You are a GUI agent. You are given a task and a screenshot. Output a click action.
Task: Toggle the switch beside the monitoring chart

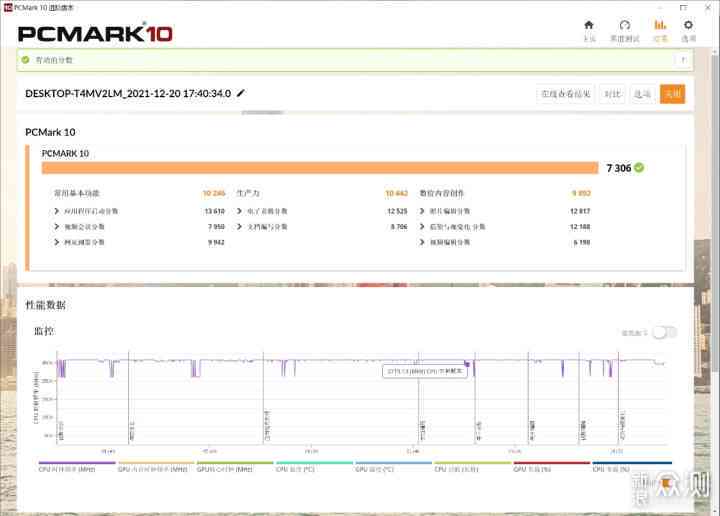664,332
